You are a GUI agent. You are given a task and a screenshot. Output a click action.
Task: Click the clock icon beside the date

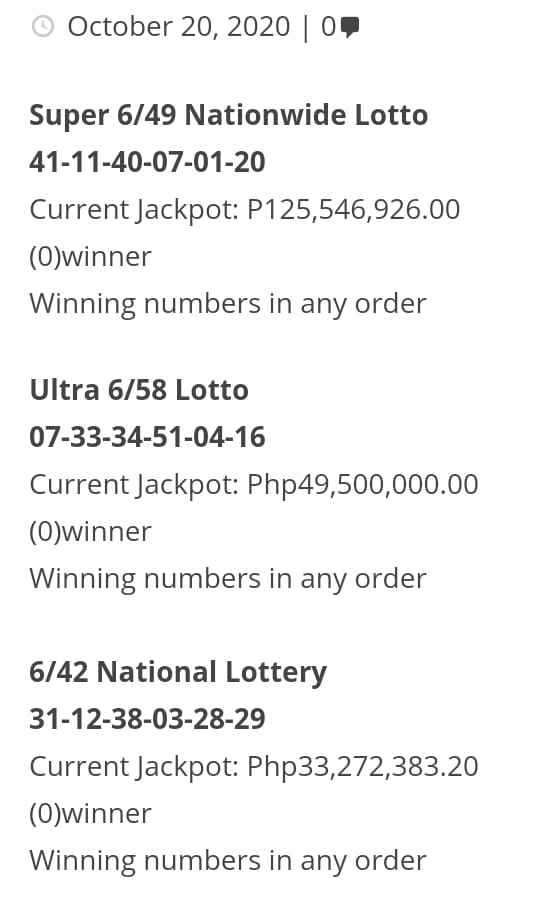point(42,27)
